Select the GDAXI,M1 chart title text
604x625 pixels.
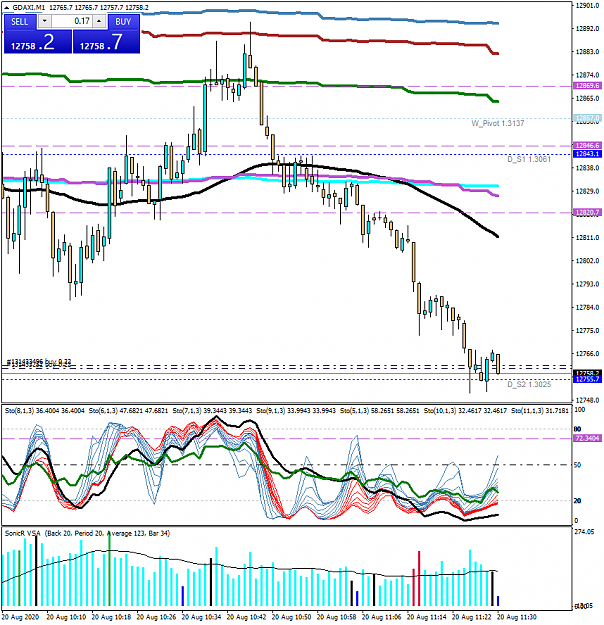[29, 8]
